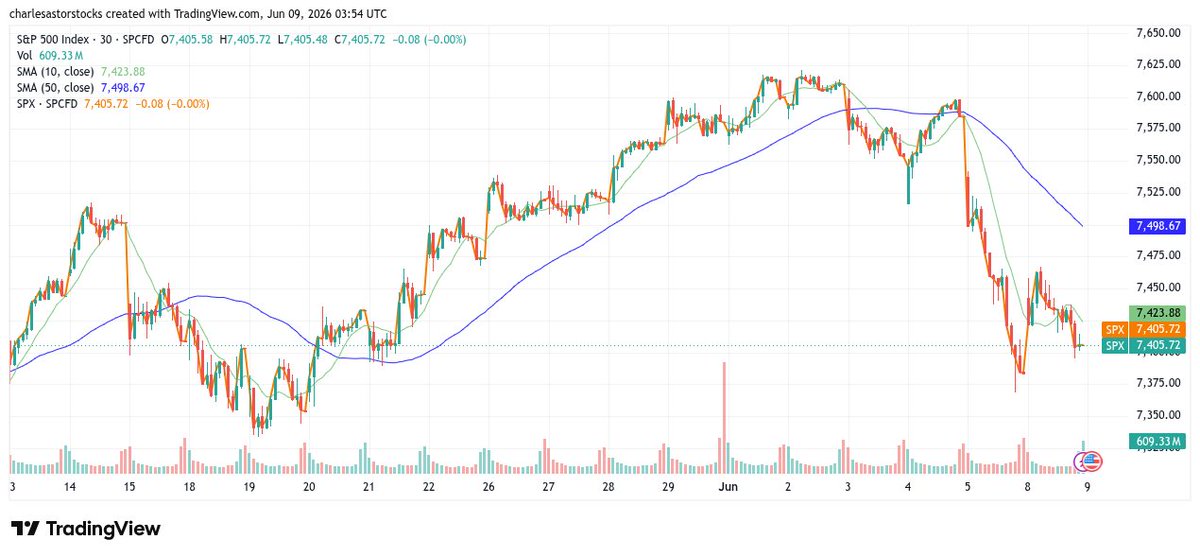
Task: Click date label 8 on time axis
Action: (x=1027, y=486)
